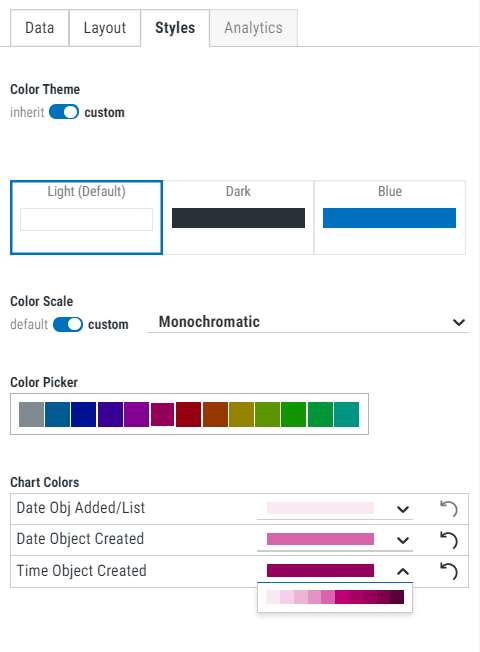Pick the dark red swatch in Color Picker

click(x=188, y=414)
